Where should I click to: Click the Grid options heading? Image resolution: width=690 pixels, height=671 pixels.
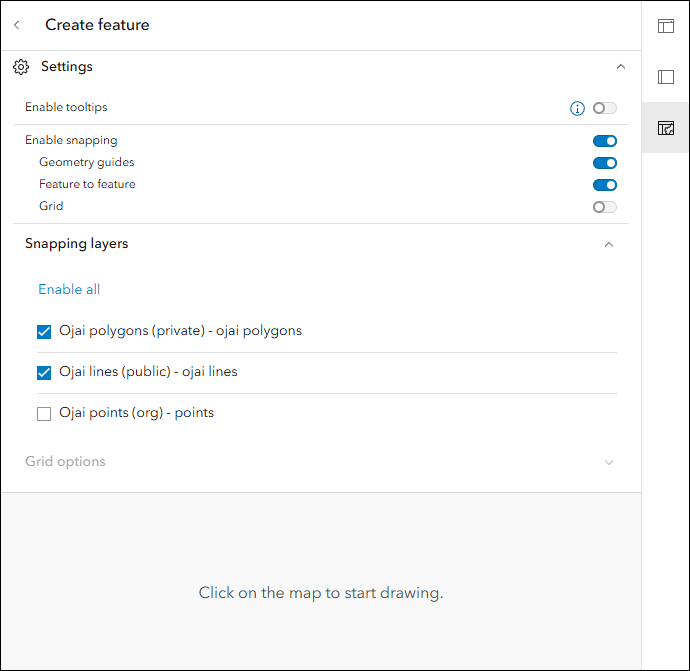(65, 462)
